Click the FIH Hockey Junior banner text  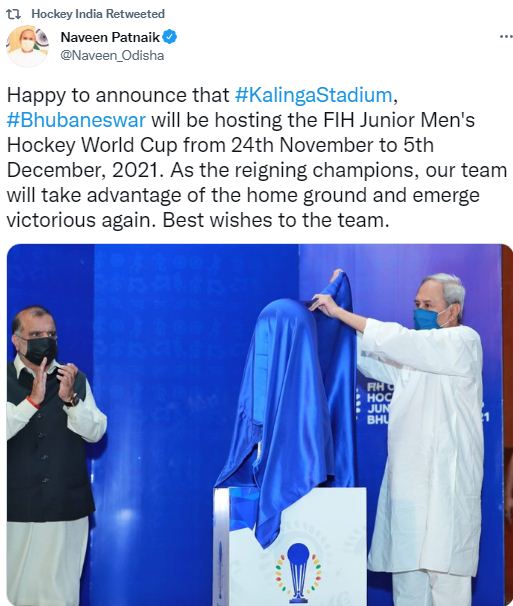(x=379, y=403)
